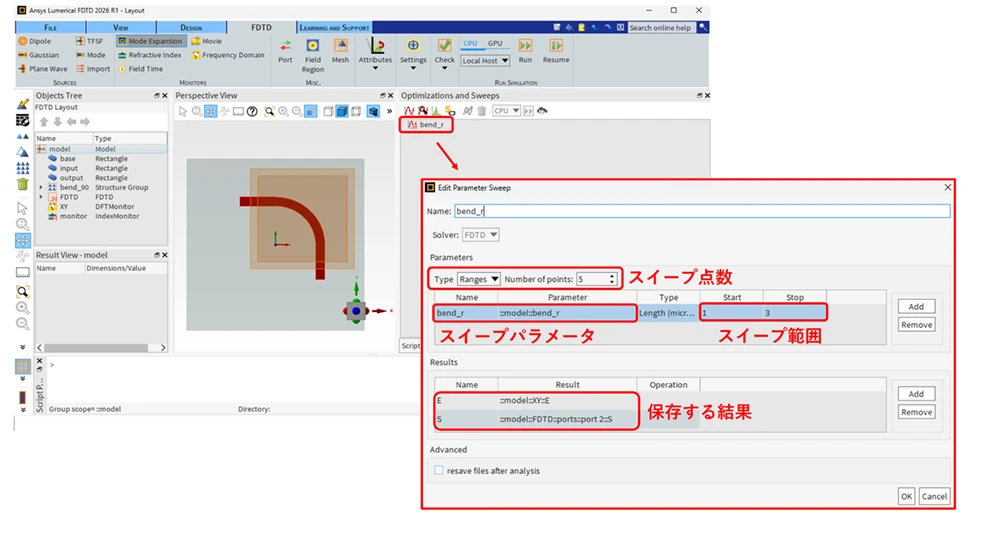Select the FDTD ribbon tab
This screenshot has height=548, width=1000.
[261, 27]
